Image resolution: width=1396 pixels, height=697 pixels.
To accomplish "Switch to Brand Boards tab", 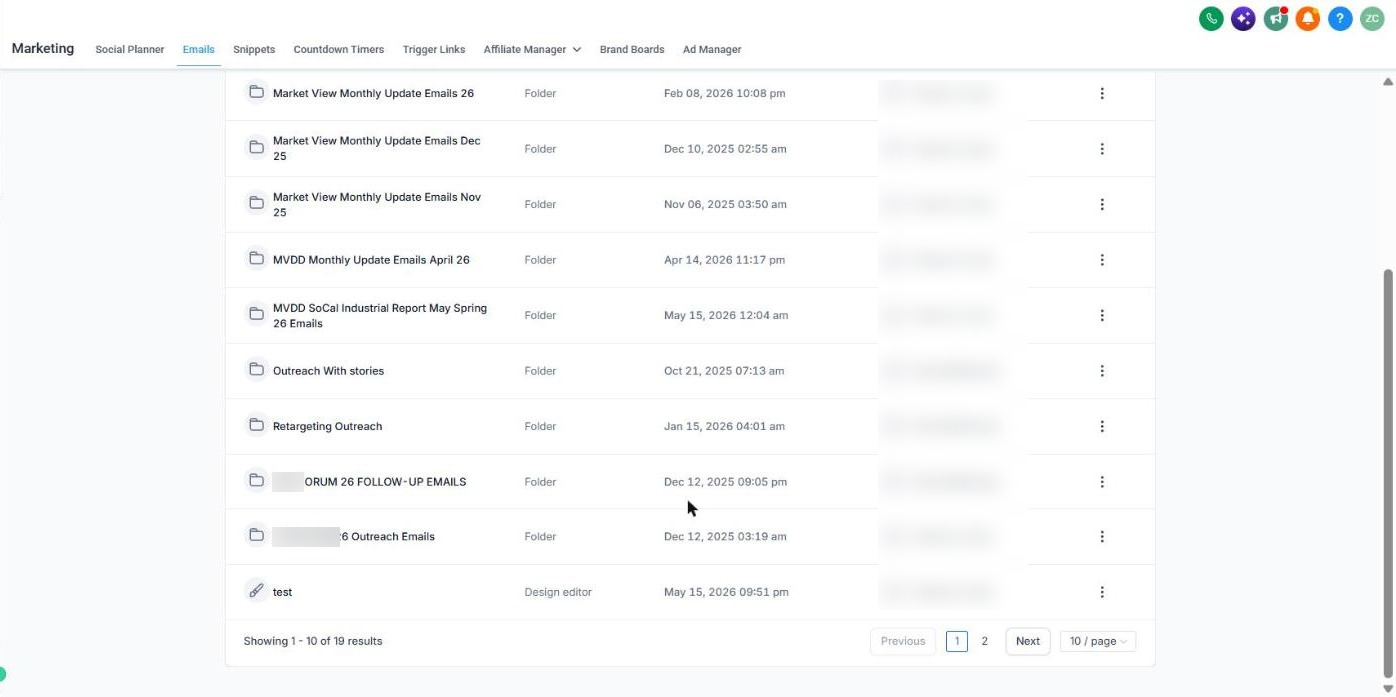I will 632,49.
